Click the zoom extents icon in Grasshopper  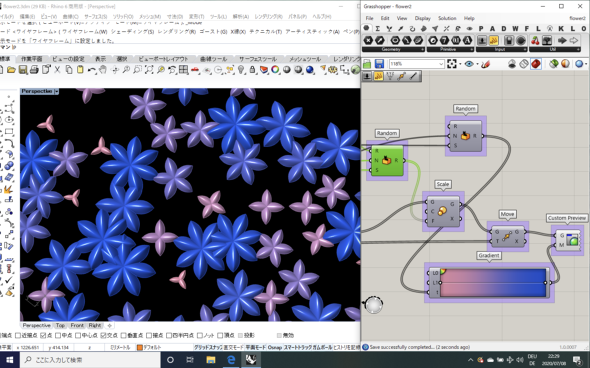452,64
